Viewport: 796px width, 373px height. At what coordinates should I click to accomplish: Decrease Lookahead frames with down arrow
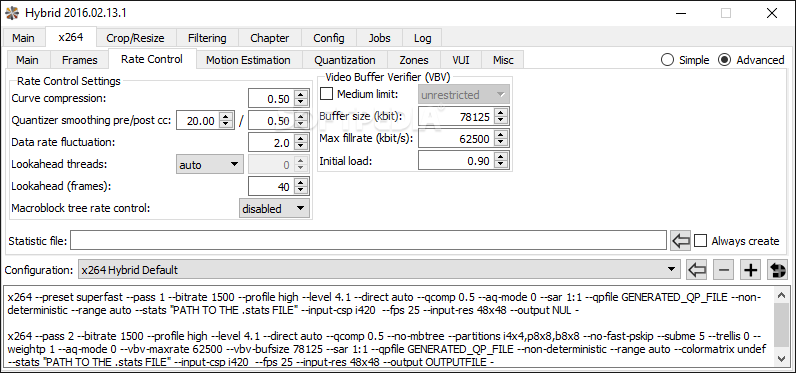click(x=302, y=191)
